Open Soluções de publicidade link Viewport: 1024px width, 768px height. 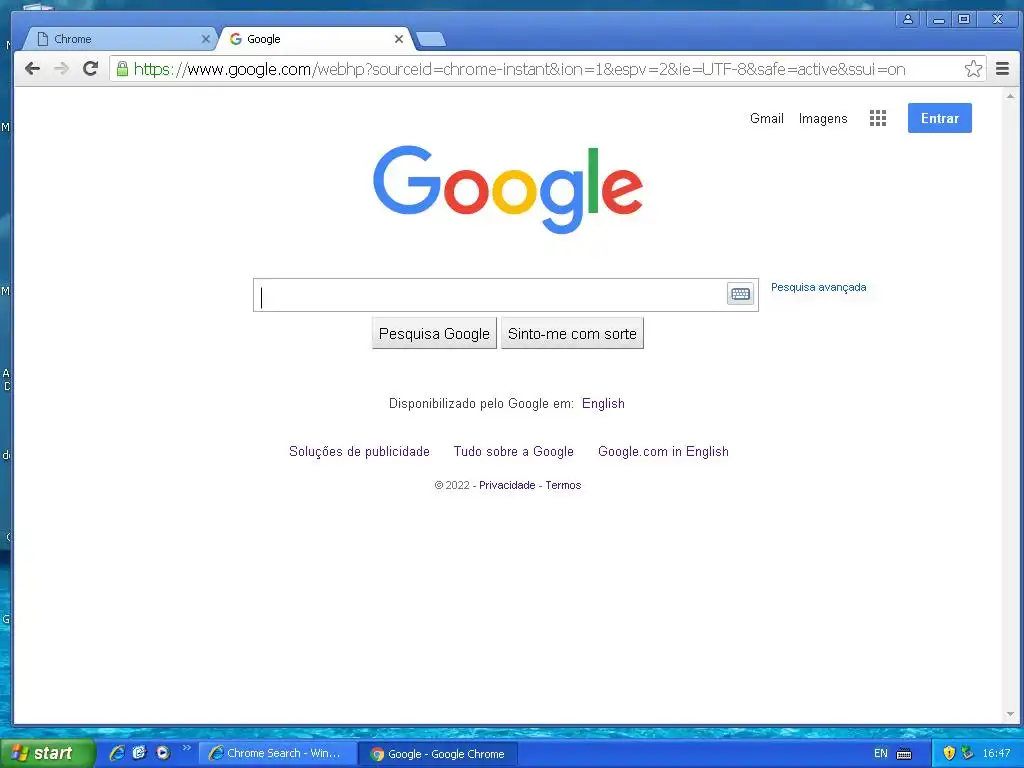[359, 451]
